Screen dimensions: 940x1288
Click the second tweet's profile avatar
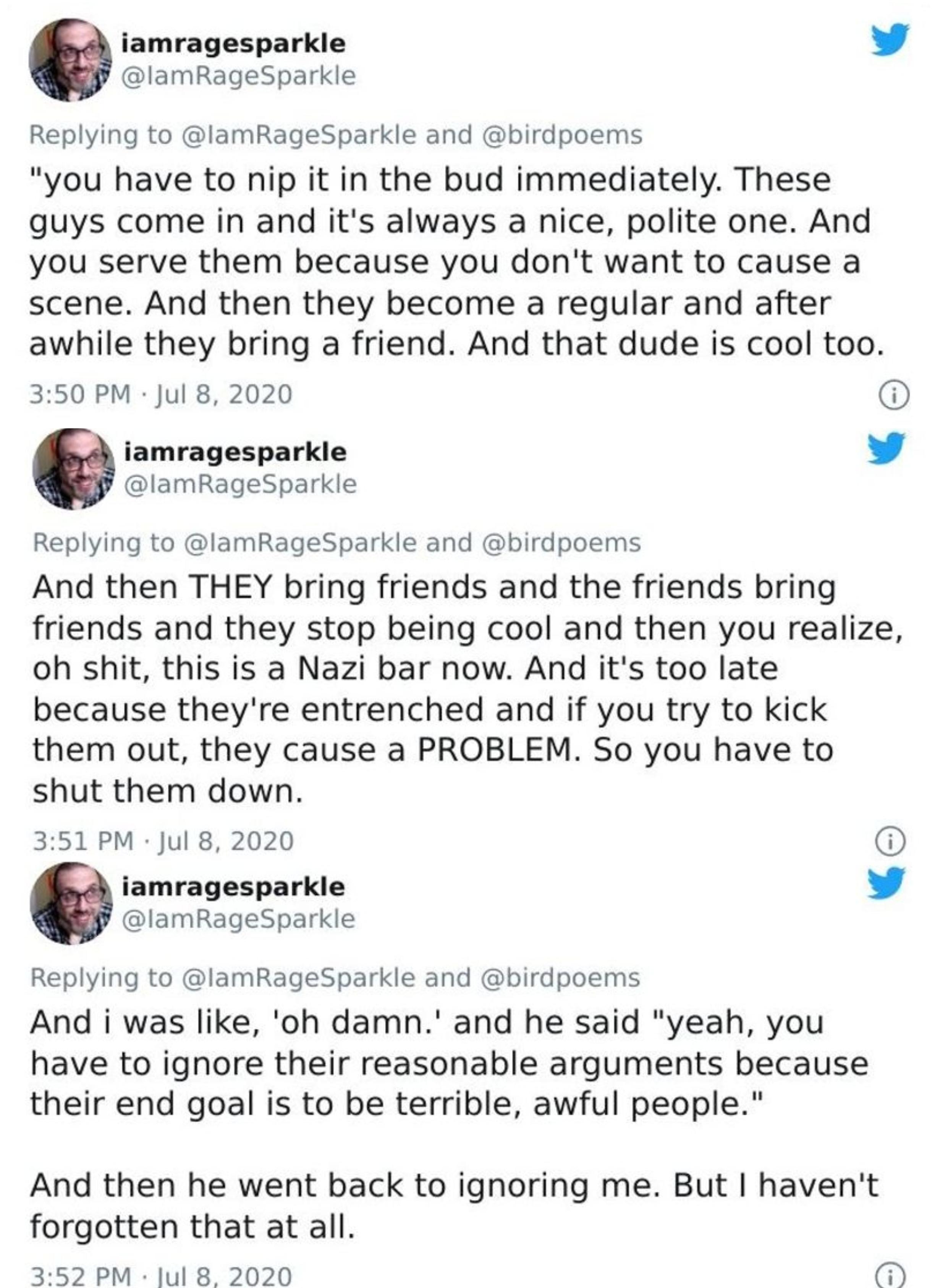click(73, 469)
